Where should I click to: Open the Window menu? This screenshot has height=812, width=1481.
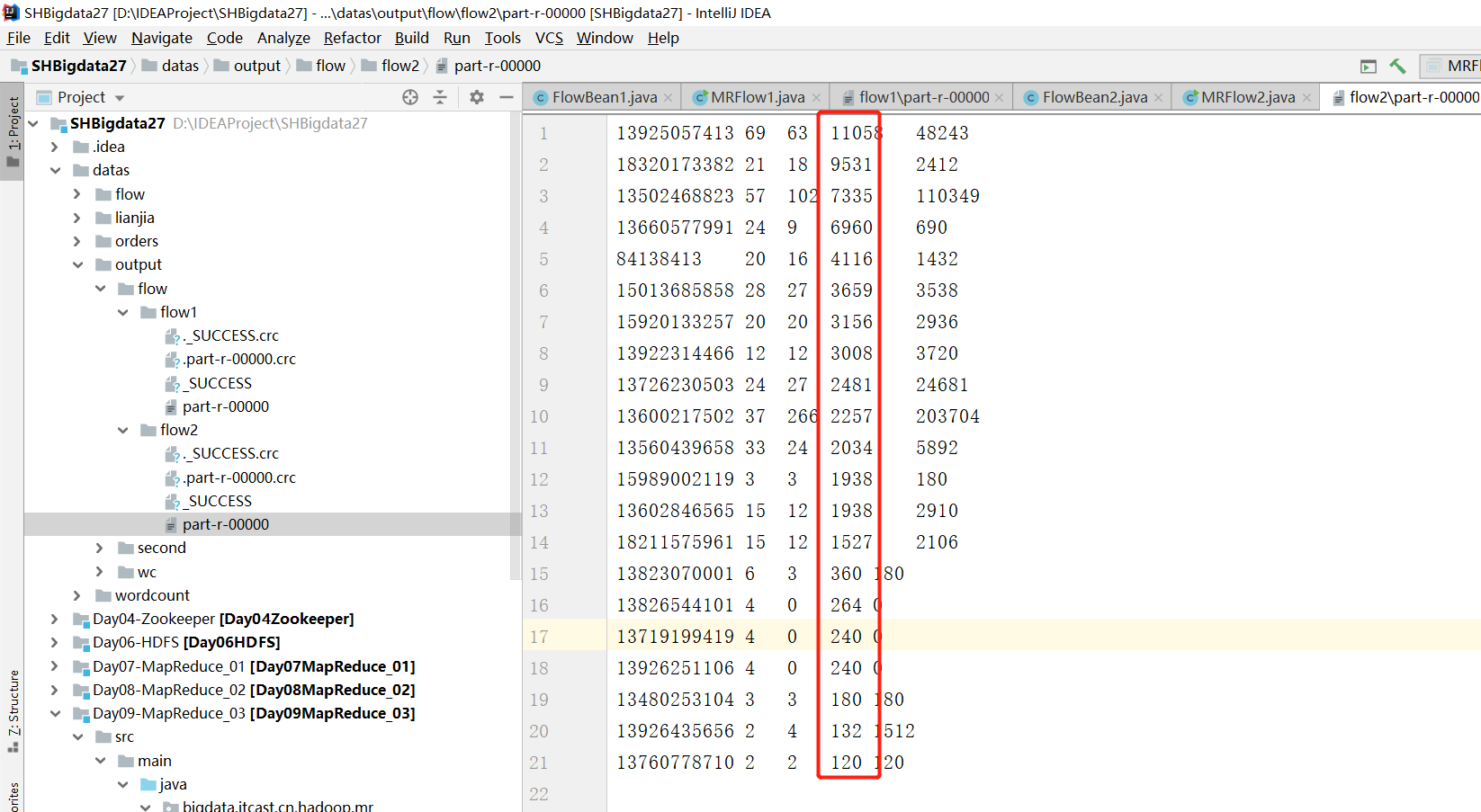pyautogui.click(x=605, y=38)
